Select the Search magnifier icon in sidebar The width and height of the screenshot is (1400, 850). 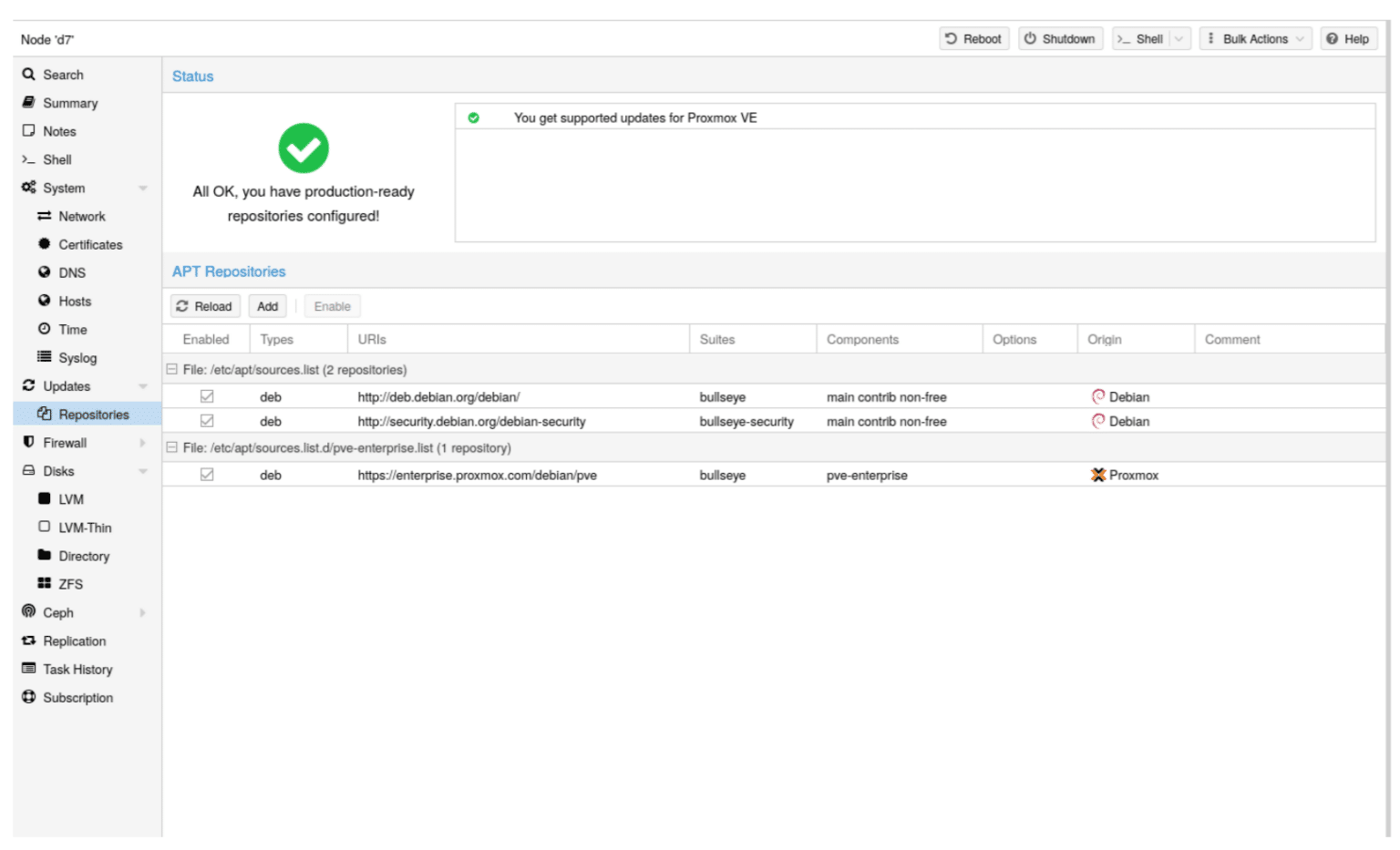pos(29,74)
